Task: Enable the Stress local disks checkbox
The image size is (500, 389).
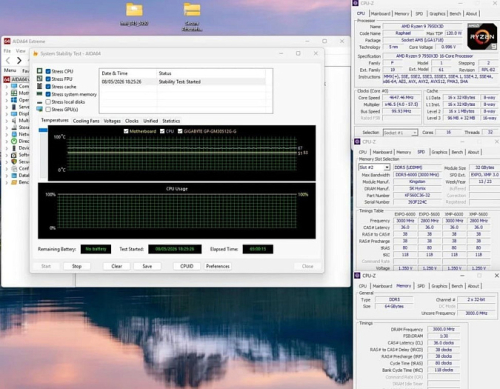Action: [48, 102]
